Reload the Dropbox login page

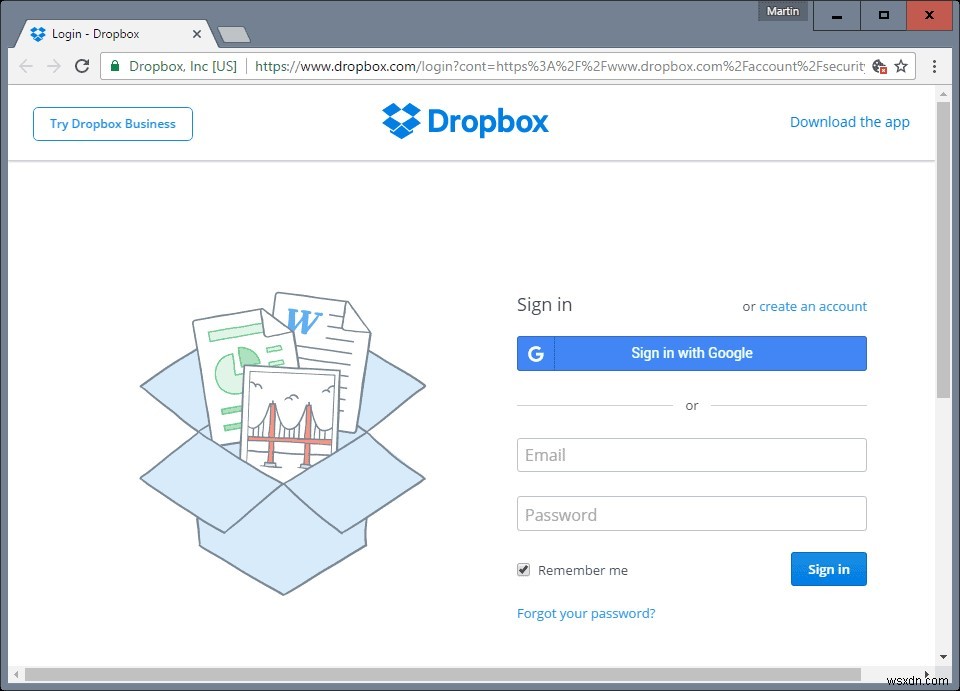tap(82, 66)
